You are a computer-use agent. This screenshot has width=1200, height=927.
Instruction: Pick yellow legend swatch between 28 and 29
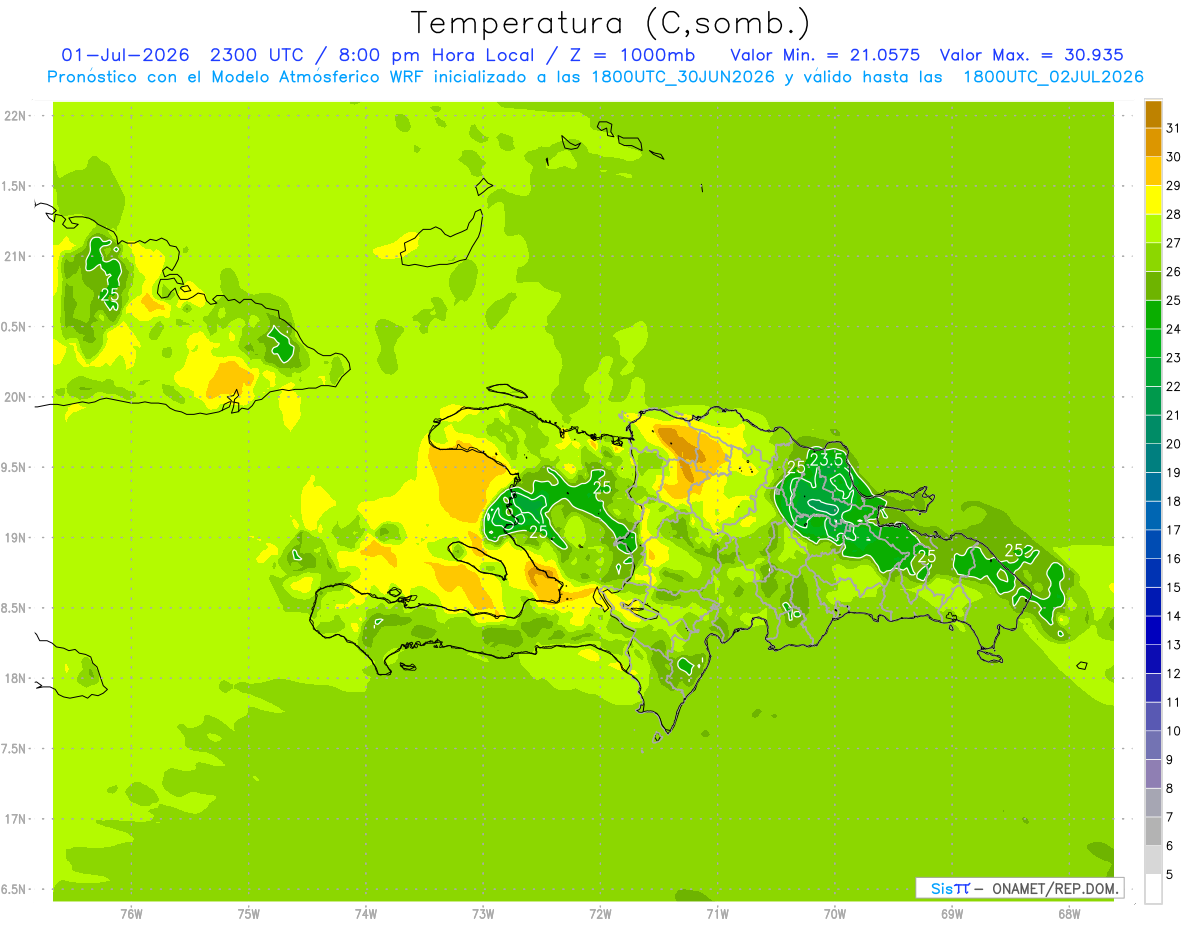tap(1153, 200)
